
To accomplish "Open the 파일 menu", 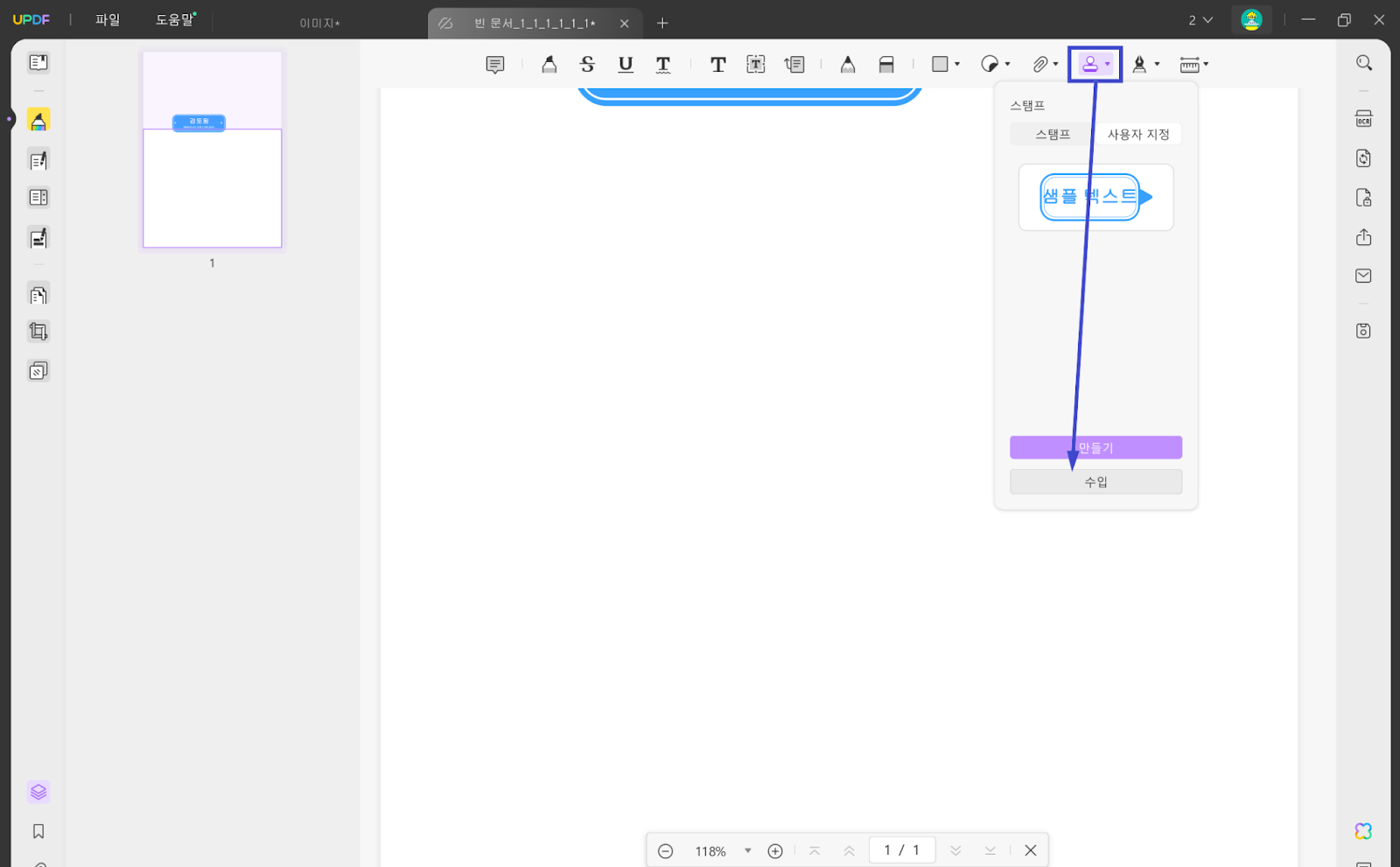I will click(108, 19).
